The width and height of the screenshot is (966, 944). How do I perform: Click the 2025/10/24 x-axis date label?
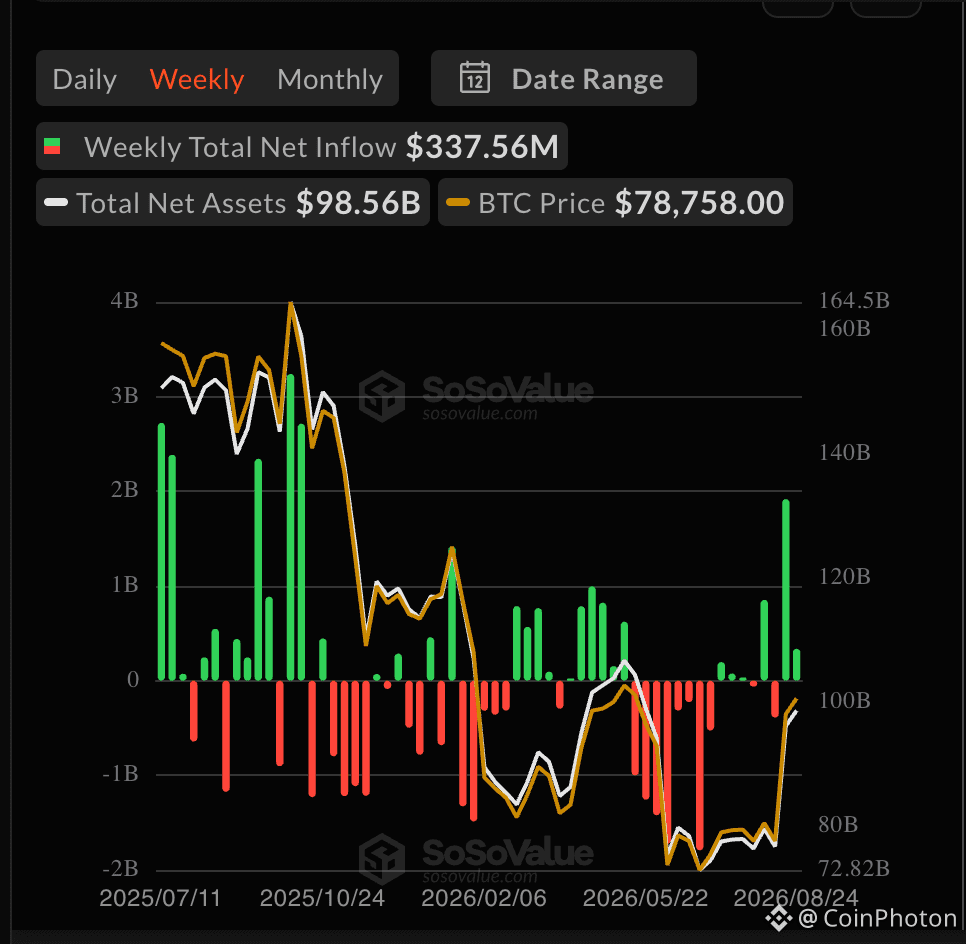click(x=322, y=898)
